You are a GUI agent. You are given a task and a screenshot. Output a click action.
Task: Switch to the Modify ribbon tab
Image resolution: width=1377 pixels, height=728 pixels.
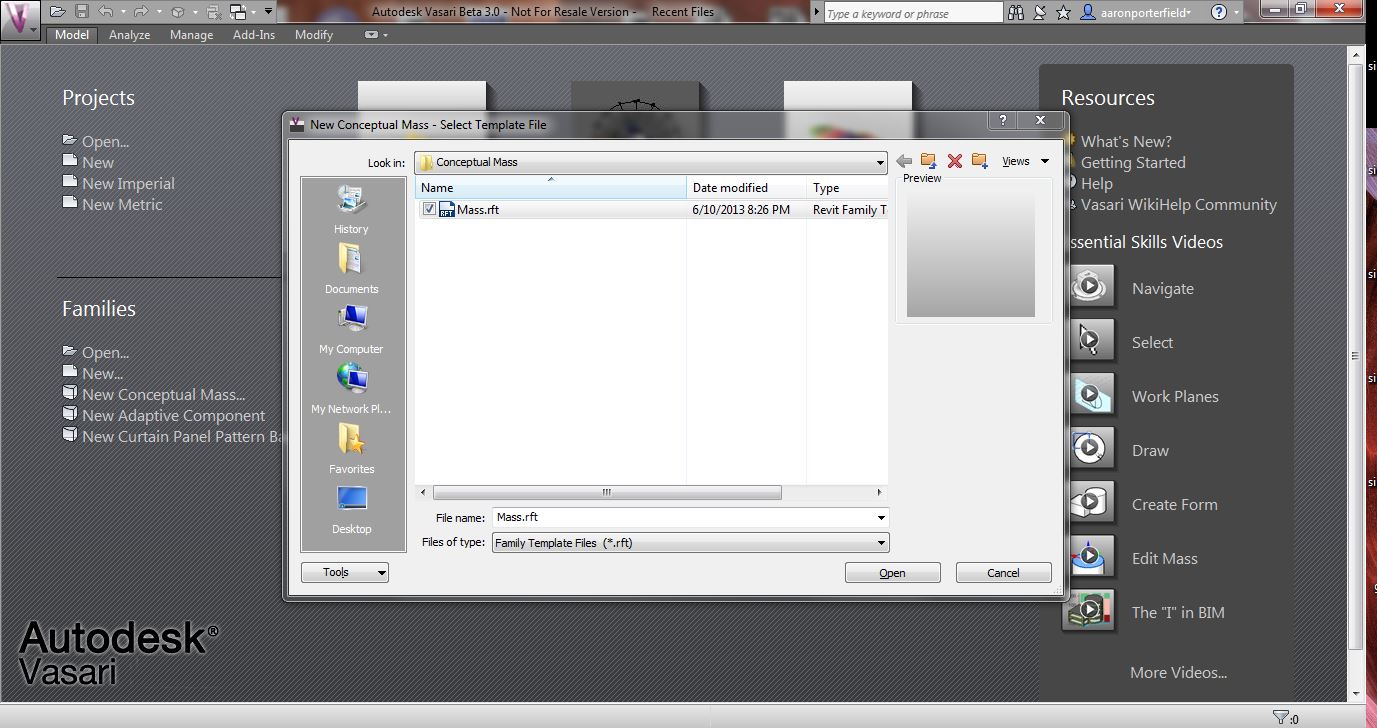[314, 34]
